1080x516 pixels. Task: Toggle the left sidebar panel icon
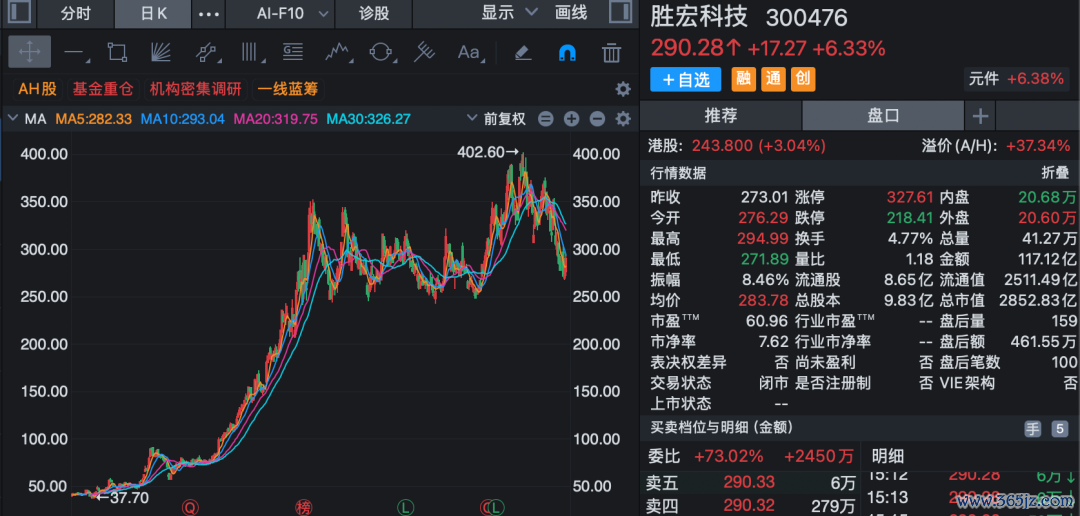tap(19, 12)
